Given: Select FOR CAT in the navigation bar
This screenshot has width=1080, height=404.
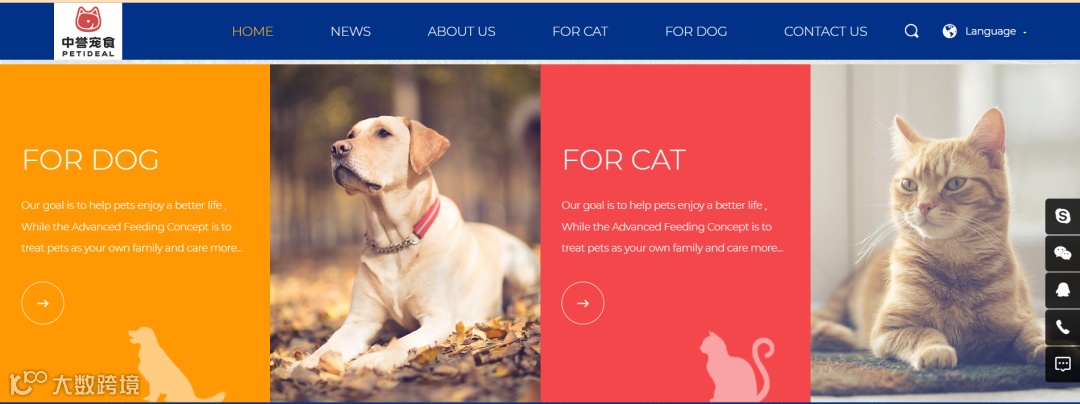Looking at the screenshot, I should click(580, 31).
